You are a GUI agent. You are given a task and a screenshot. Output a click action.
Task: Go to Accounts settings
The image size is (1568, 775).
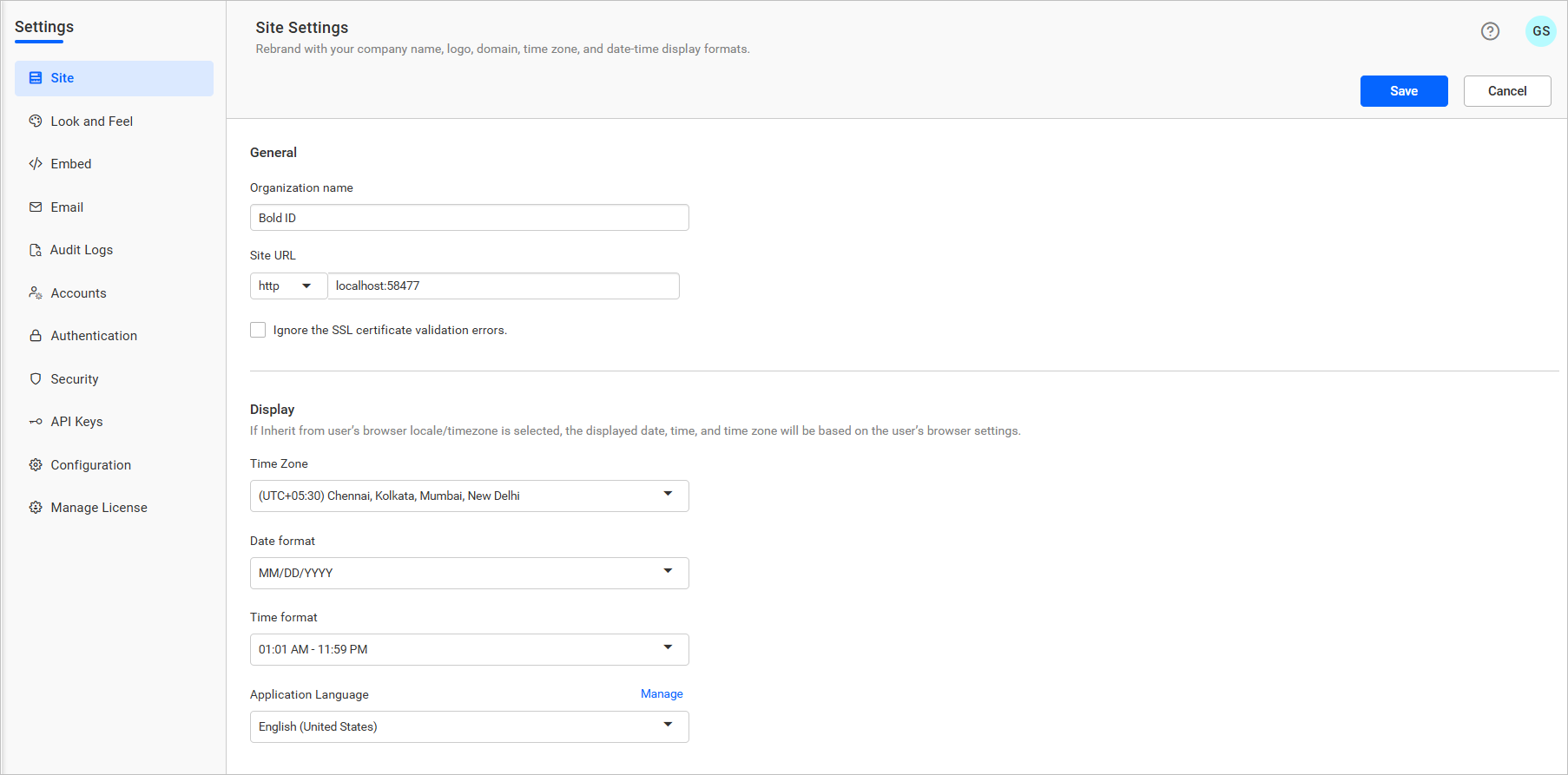pos(78,293)
